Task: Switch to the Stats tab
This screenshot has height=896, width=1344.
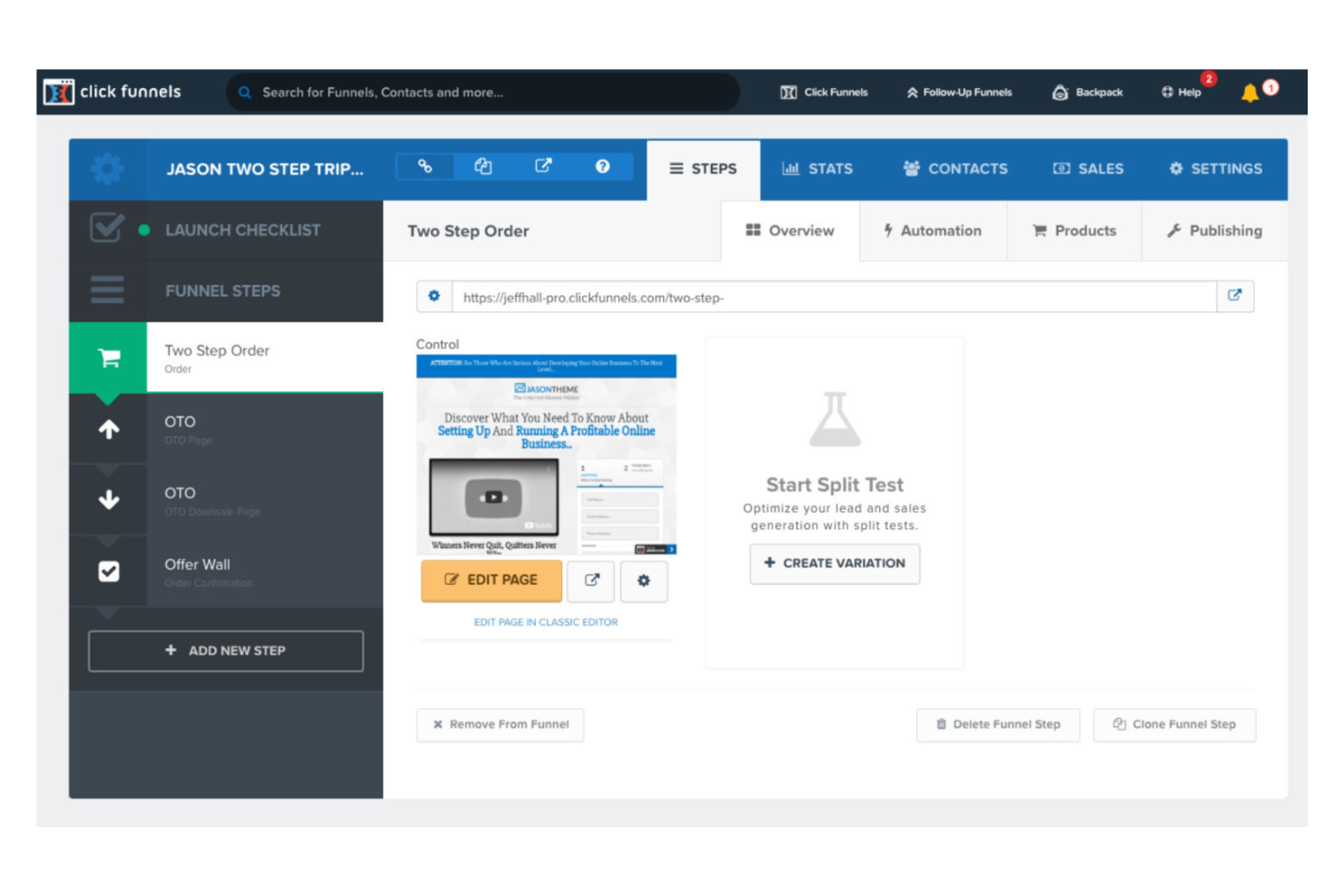Action: [817, 168]
